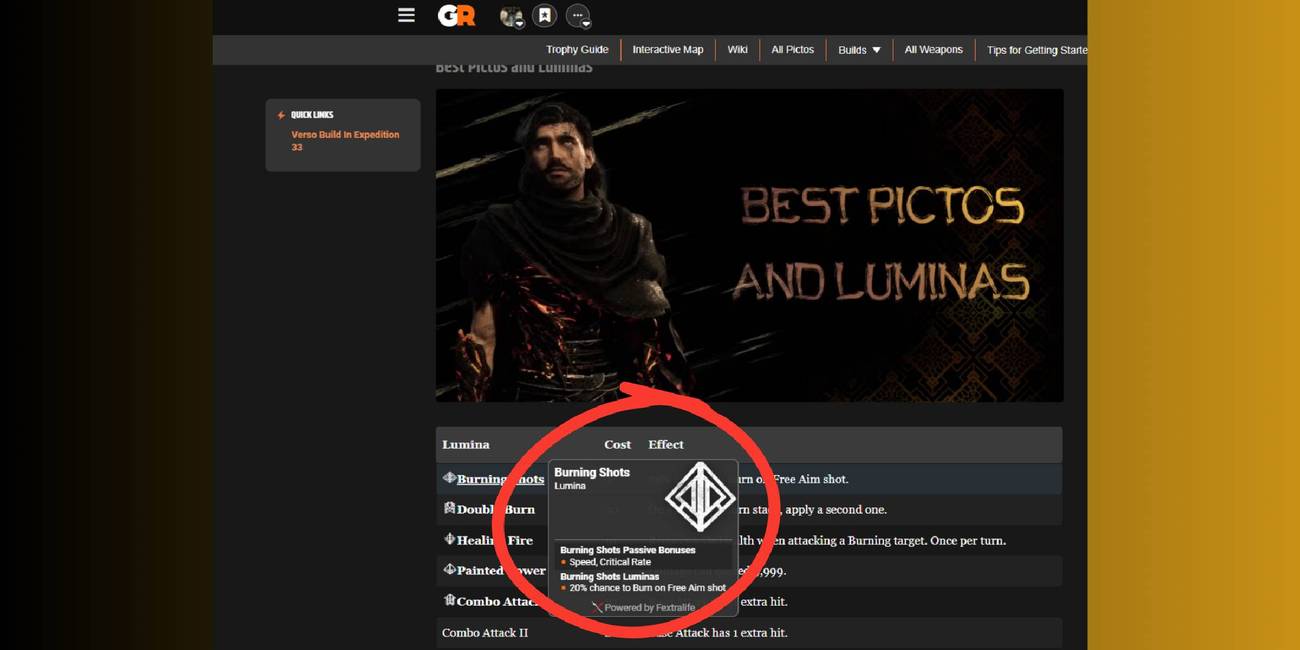The image size is (1300, 650).
Task: Open the hamburger navigation menu
Action: coord(406,15)
